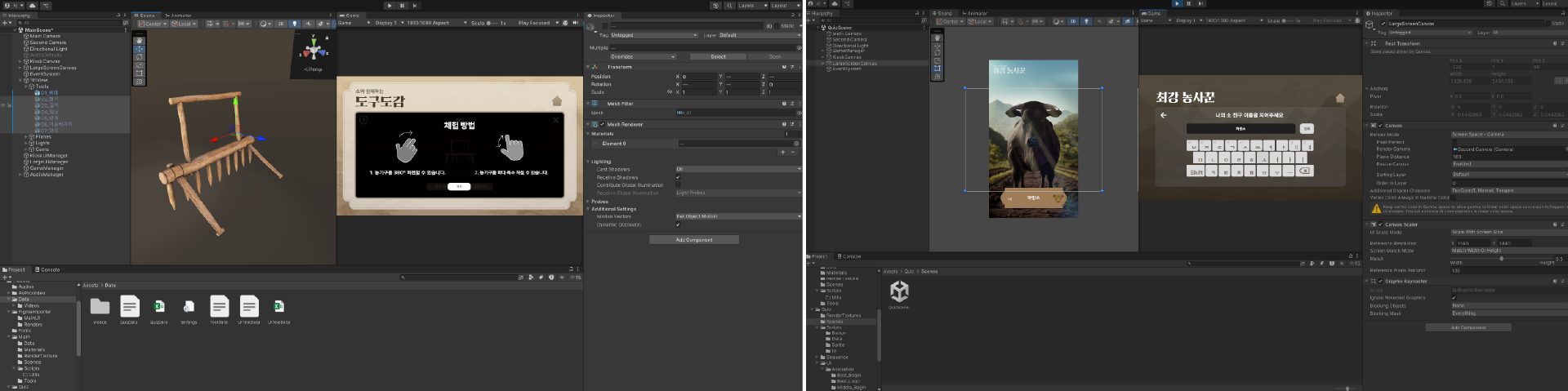1568x391 pixels.
Task: Switch to the Animator tab beside the MainScene Scene tab
Action: tap(178, 16)
